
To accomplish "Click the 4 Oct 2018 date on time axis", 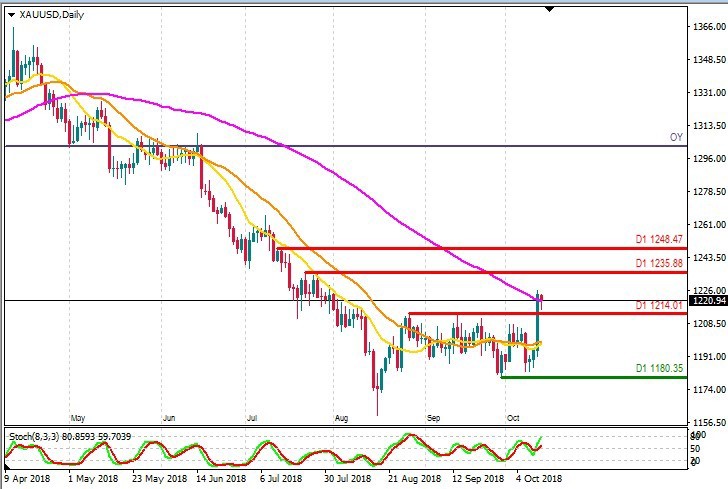I will pyautogui.click(x=539, y=478).
